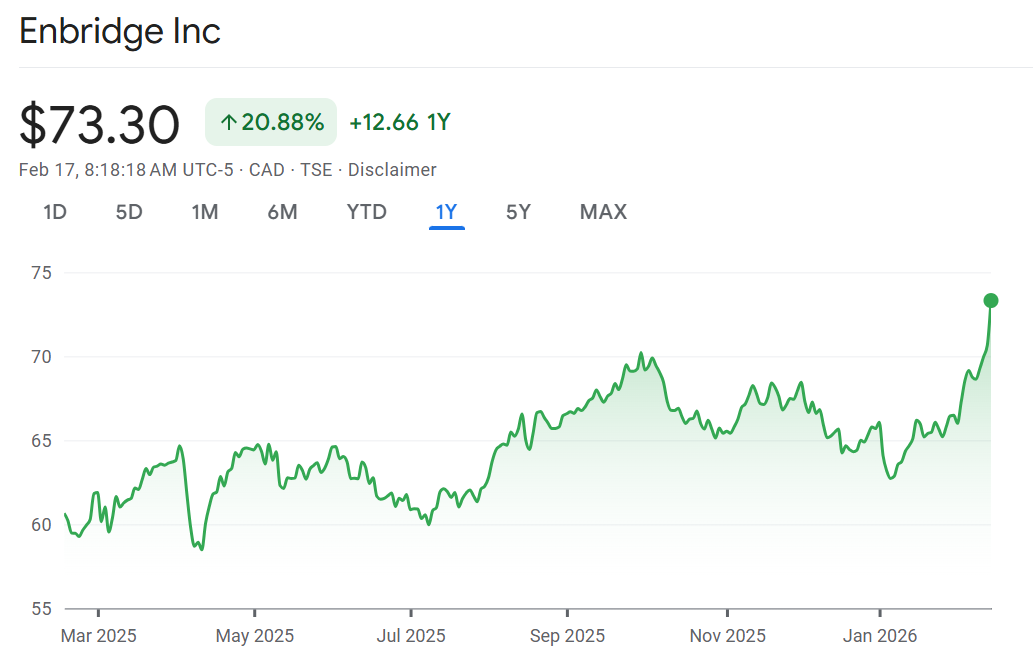Click the active 1Y tab
The height and width of the screenshot is (664, 1033).
coord(446,212)
